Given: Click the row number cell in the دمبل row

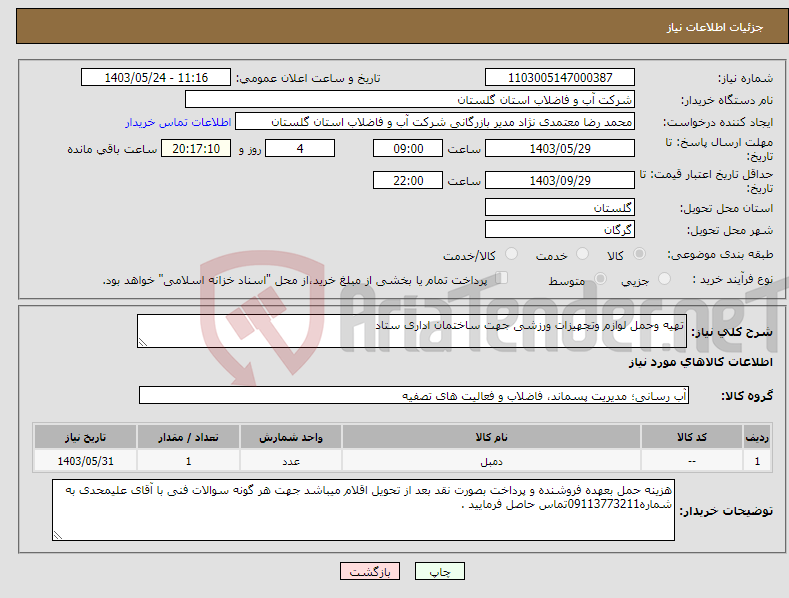Looking at the screenshot, I should [x=757, y=461].
